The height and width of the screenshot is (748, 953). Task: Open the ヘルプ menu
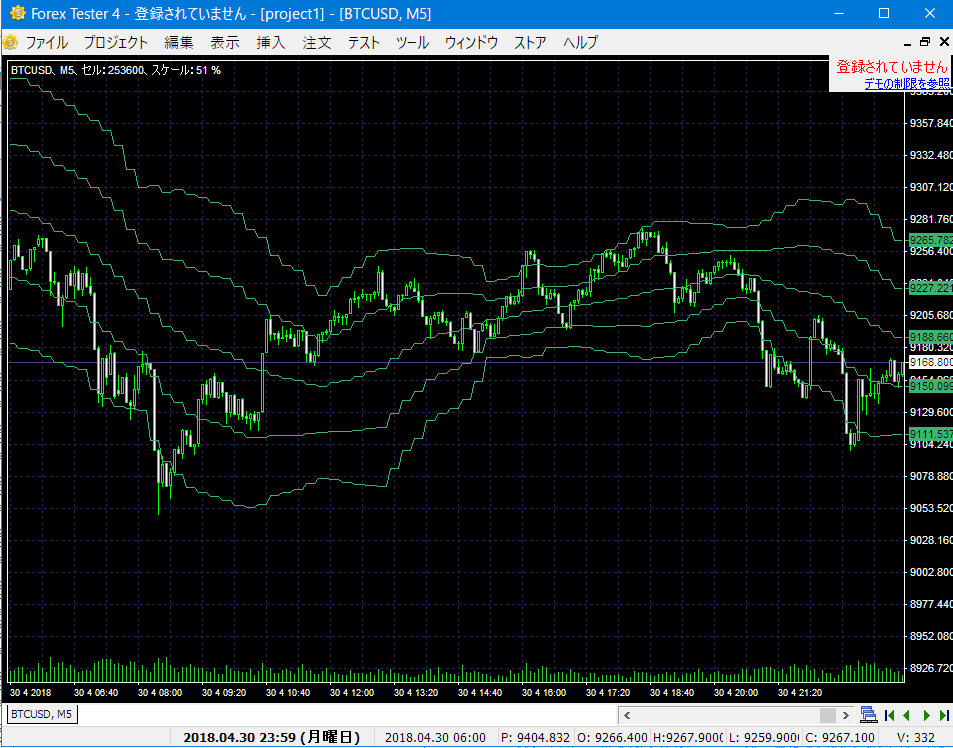tap(580, 43)
